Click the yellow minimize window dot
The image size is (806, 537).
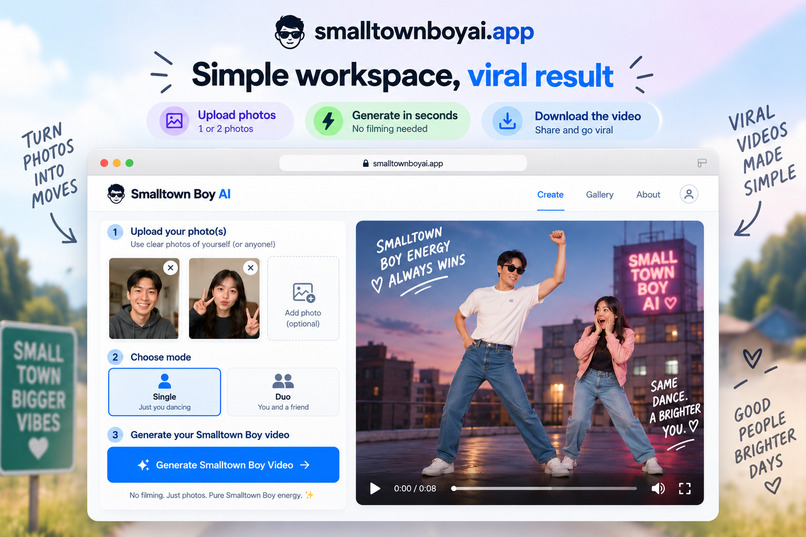click(117, 163)
